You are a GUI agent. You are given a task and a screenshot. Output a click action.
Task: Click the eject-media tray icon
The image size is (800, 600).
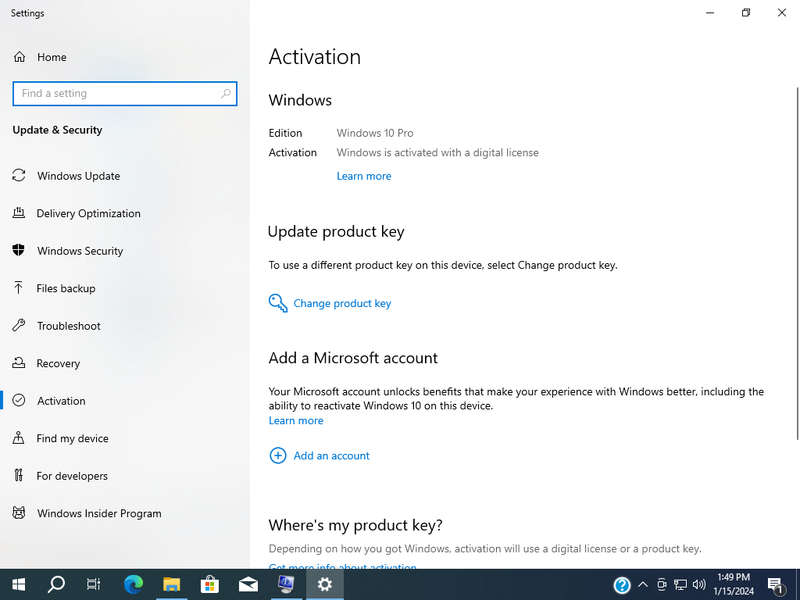[x=662, y=585]
